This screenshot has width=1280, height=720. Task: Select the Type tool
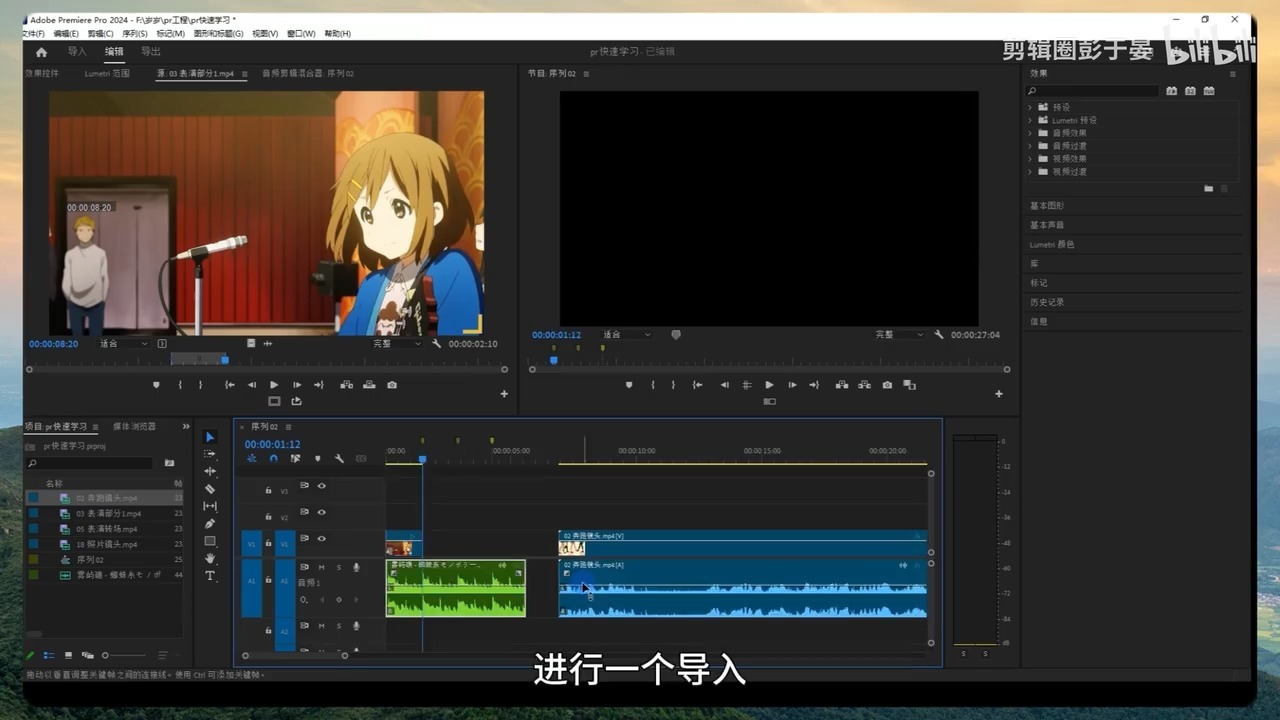(x=210, y=576)
